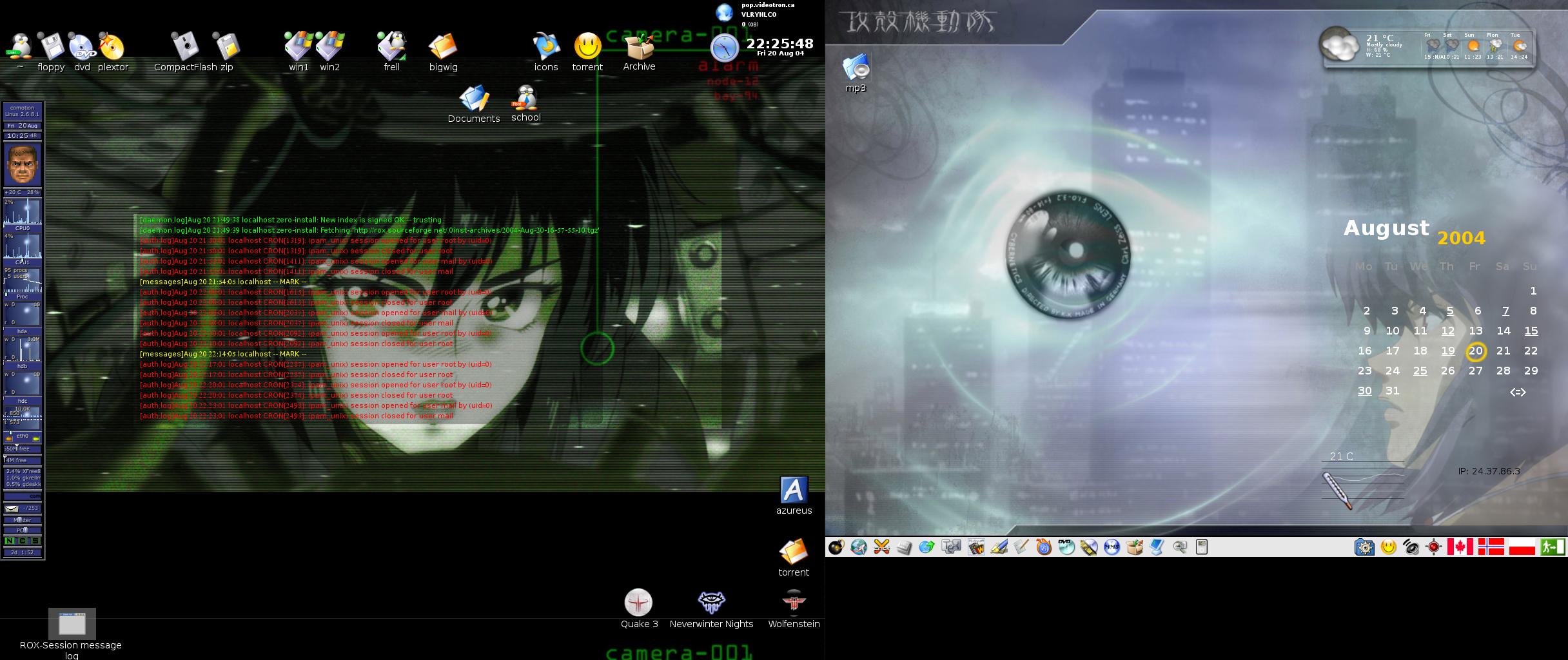Click the calendar month switch arrows

(1518, 392)
